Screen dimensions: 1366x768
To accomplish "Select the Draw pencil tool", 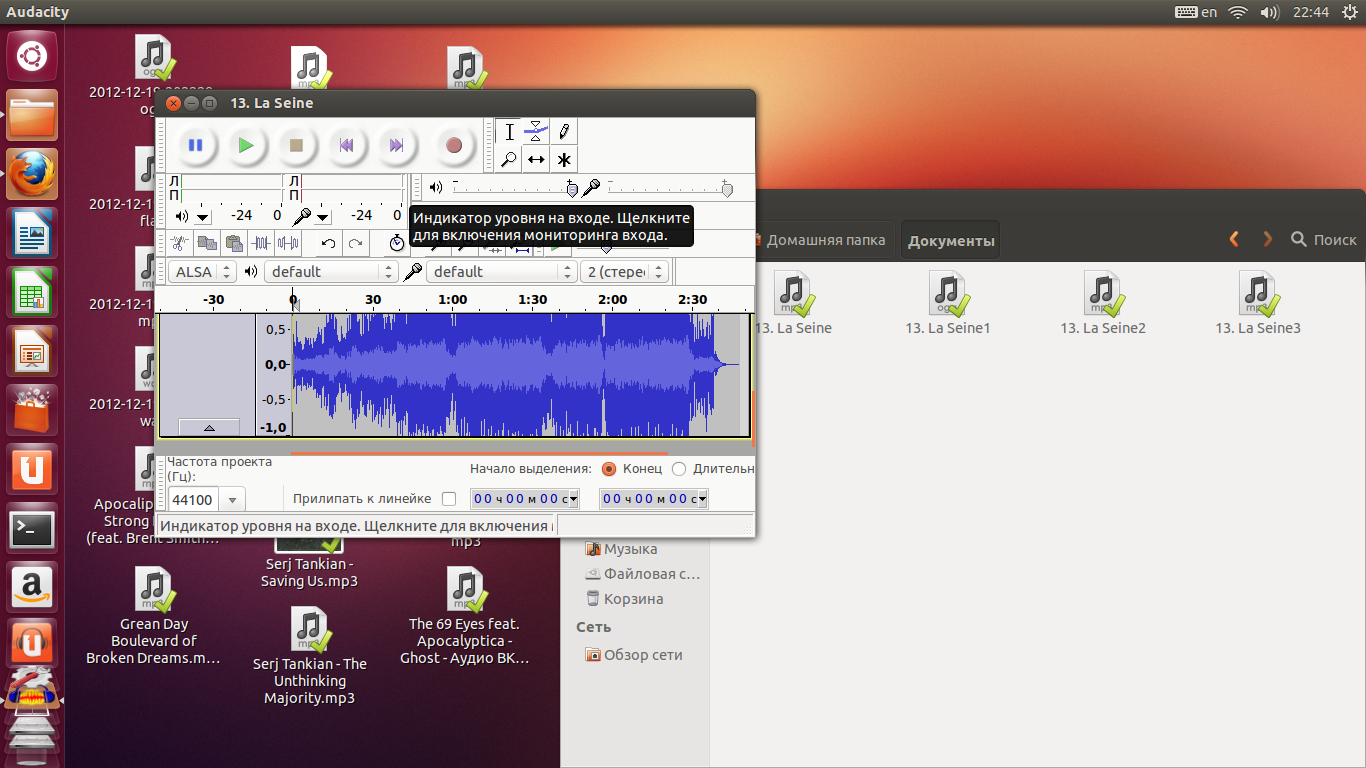I will (564, 132).
